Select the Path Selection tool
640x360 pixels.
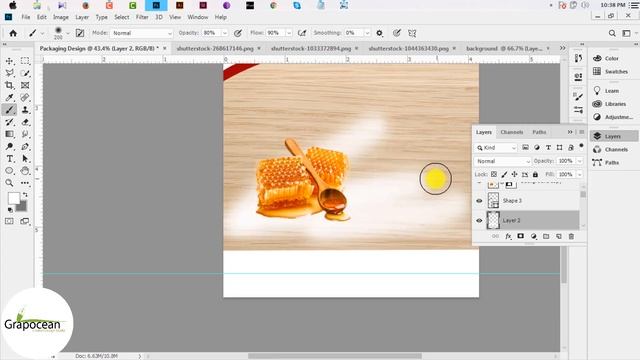(25, 158)
